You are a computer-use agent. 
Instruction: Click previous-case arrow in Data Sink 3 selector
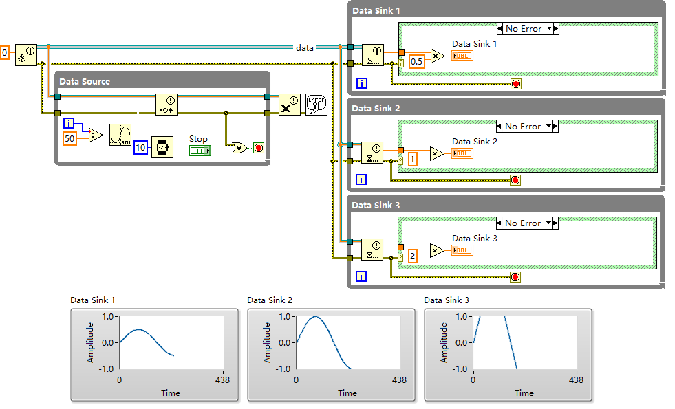tap(494, 222)
